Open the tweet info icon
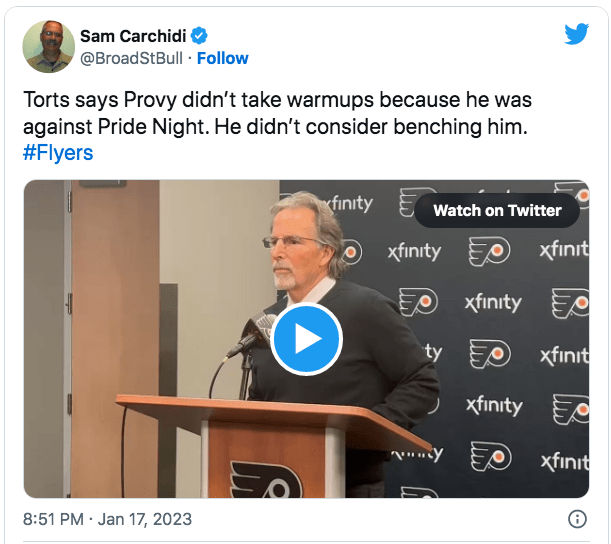611x544 pixels. [x=576, y=519]
